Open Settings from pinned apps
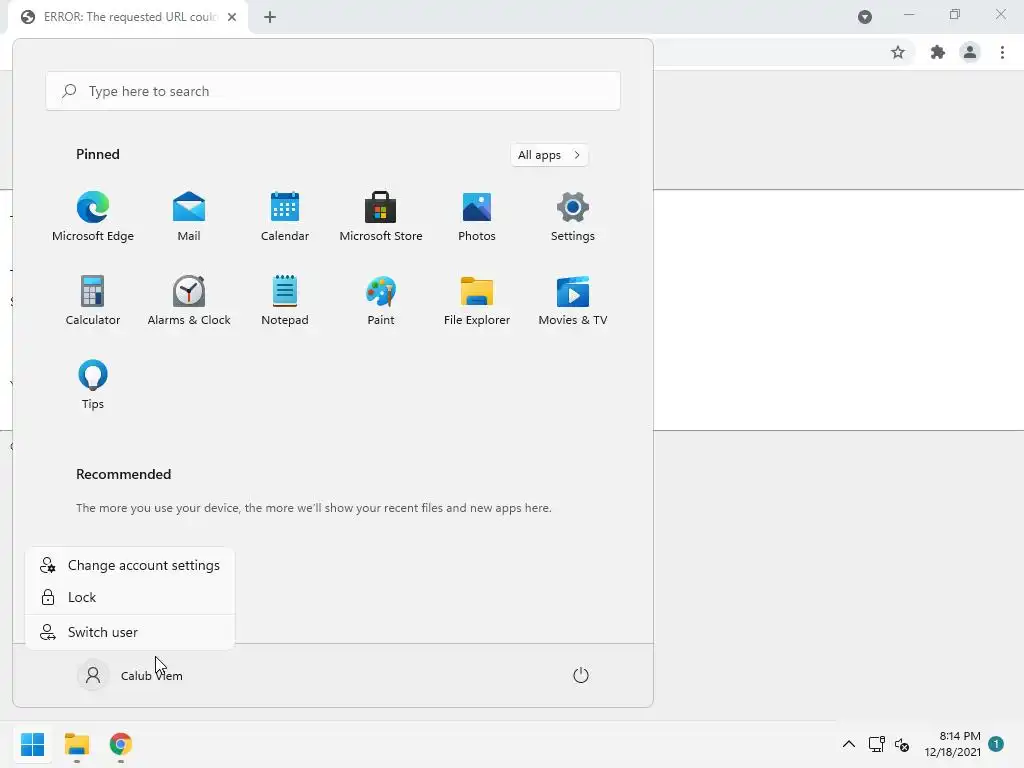The image size is (1024, 768). [573, 217]
